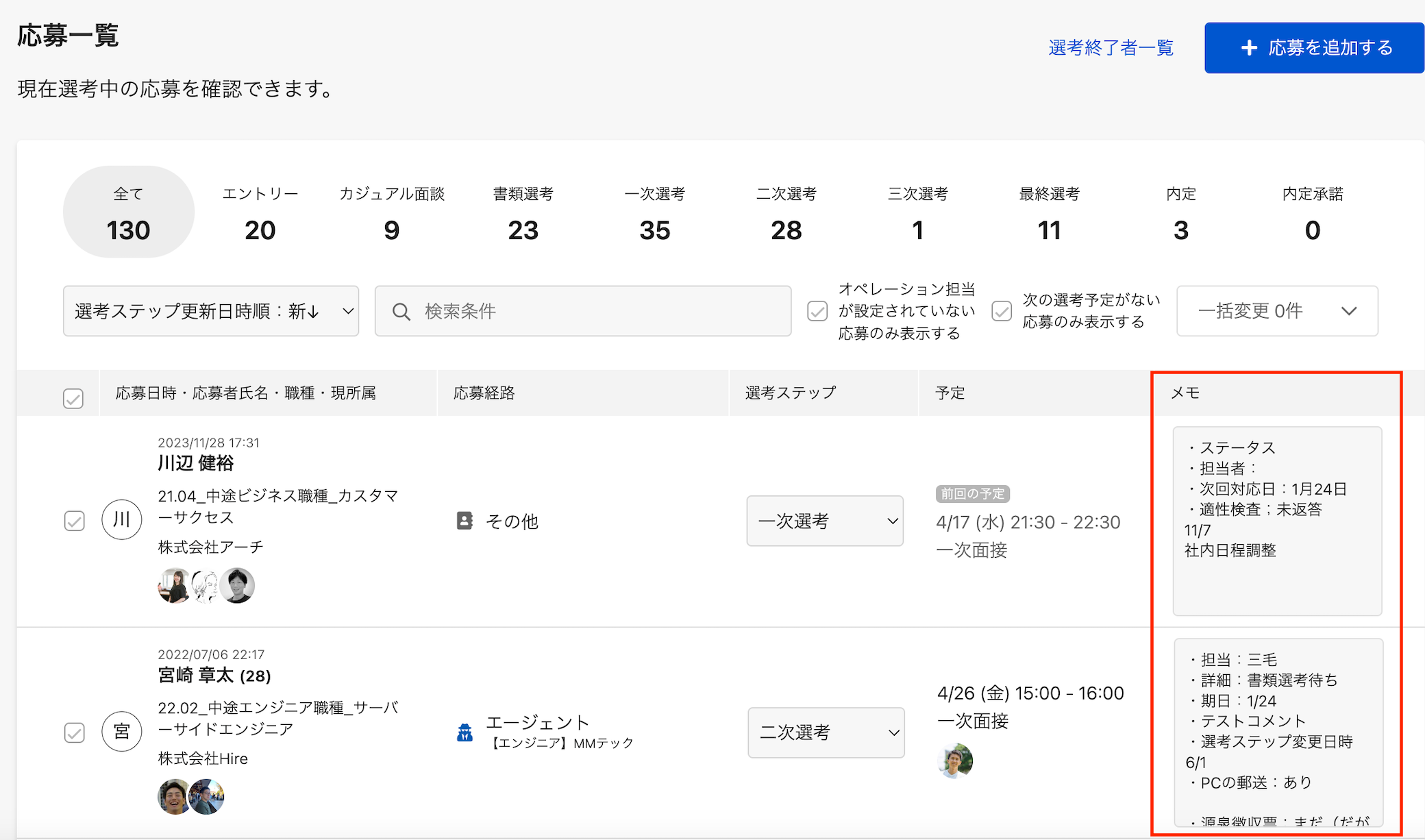Click the memo box starting with ・ステータス
Image resolution: width=1425 pixels, height=840 pixels.
pyautogui.click(x=1277, y=521)
